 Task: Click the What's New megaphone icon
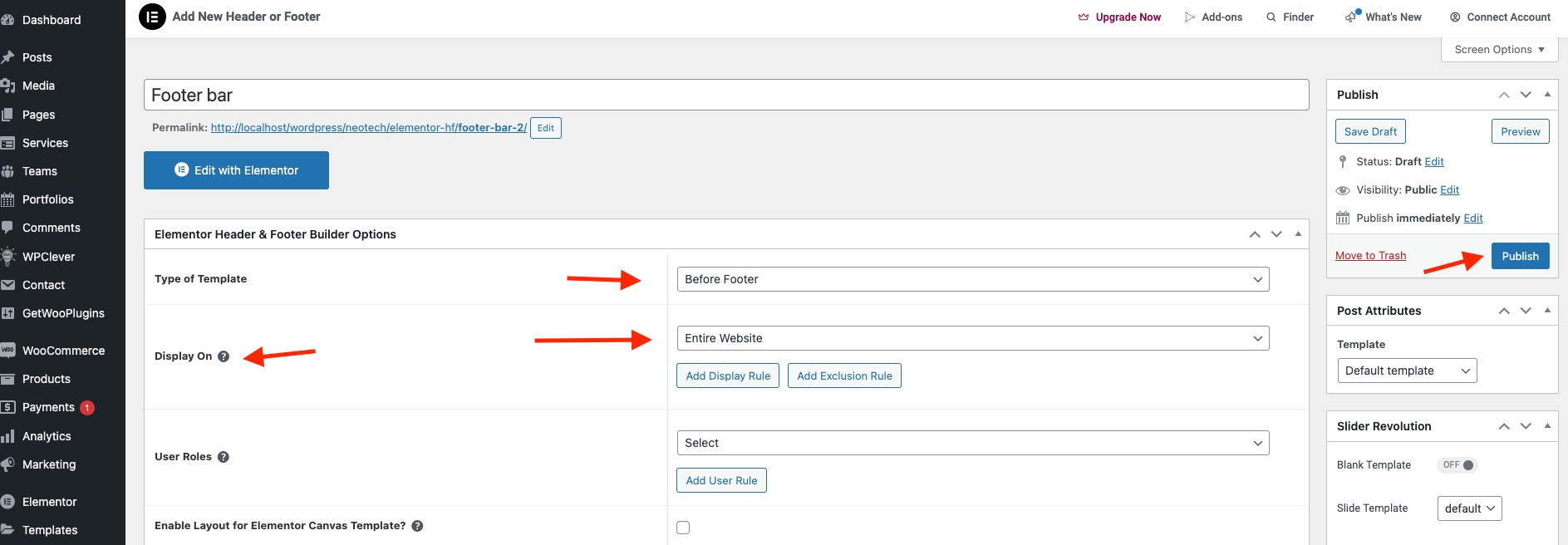1352,17
